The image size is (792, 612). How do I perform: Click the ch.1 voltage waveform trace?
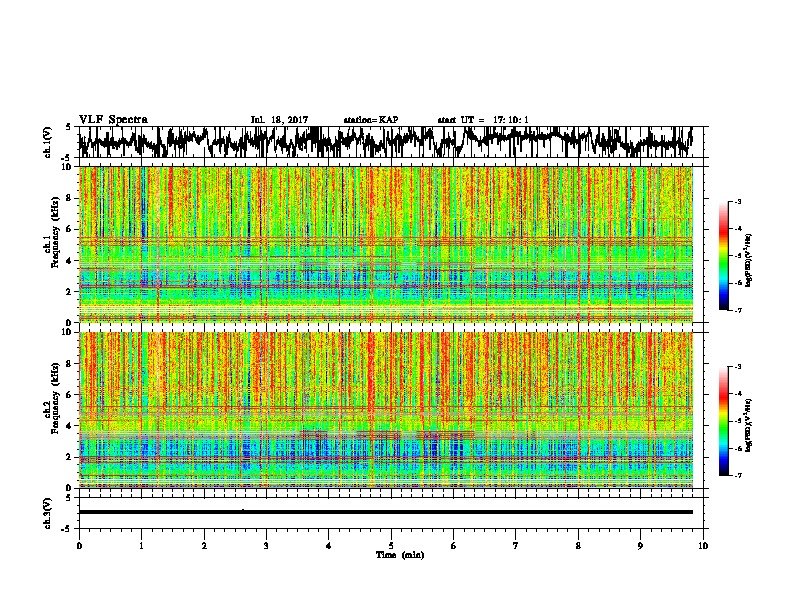pyautogui.click(x=385, y=141)
